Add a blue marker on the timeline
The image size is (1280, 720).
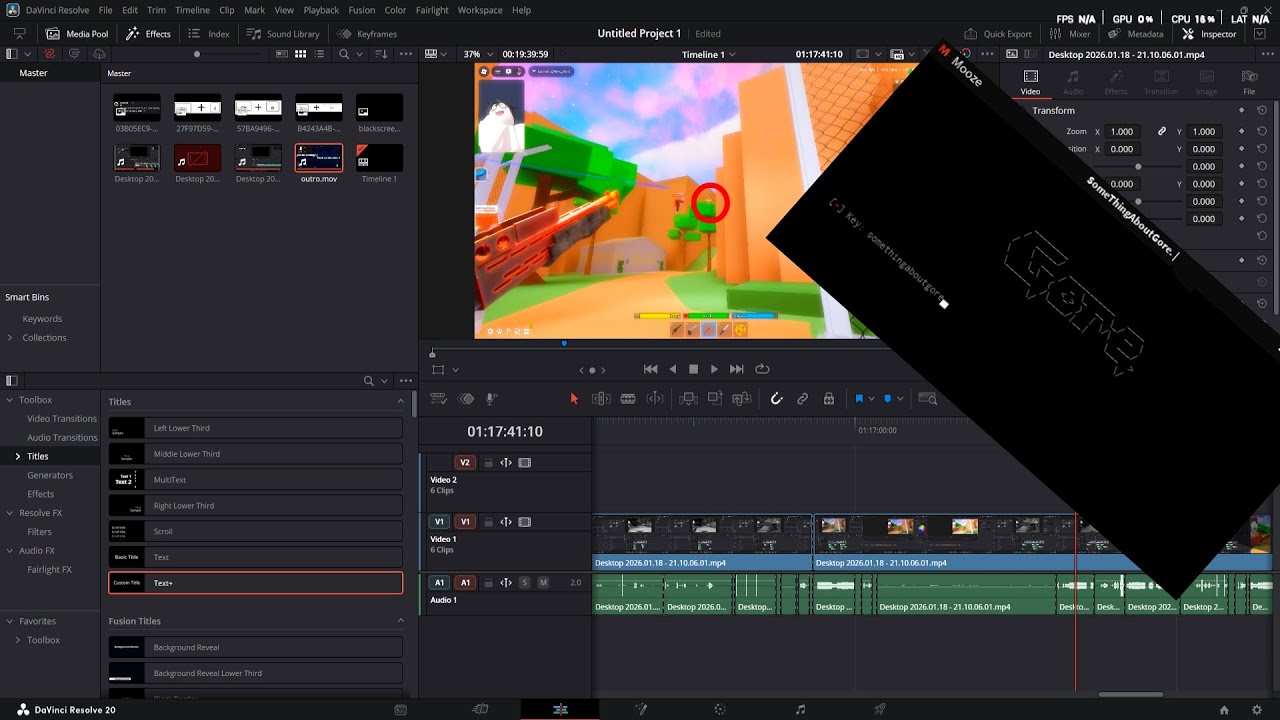click(887, 399)
